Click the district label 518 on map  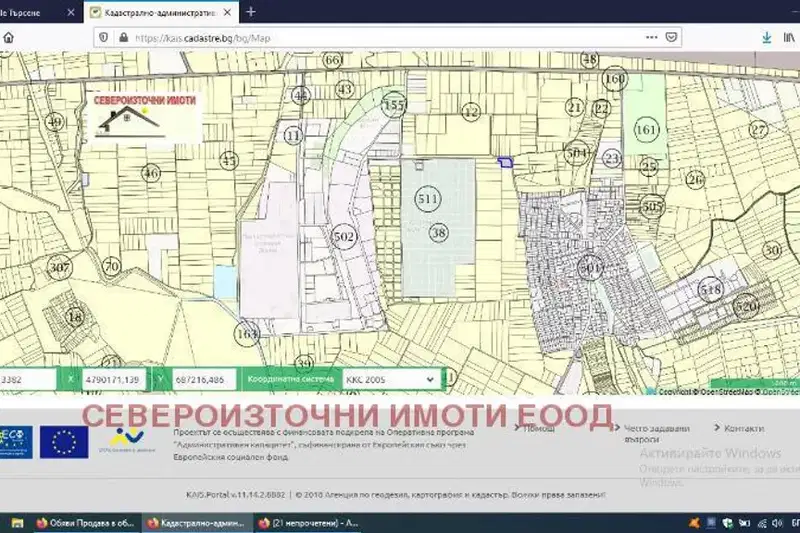pos(710,290)
